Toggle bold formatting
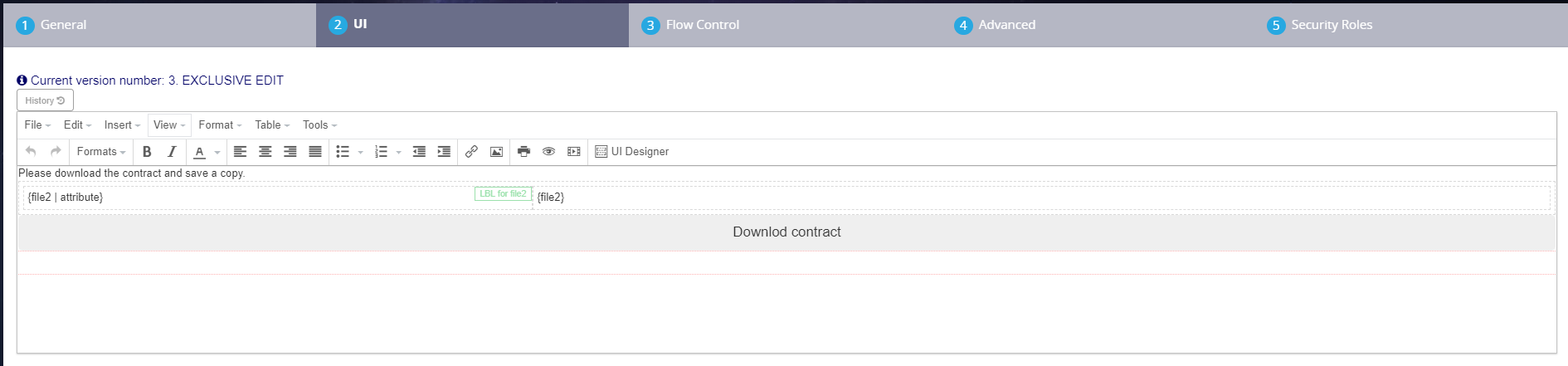This screenshot has height=366, width=1568. pos(147,152)
